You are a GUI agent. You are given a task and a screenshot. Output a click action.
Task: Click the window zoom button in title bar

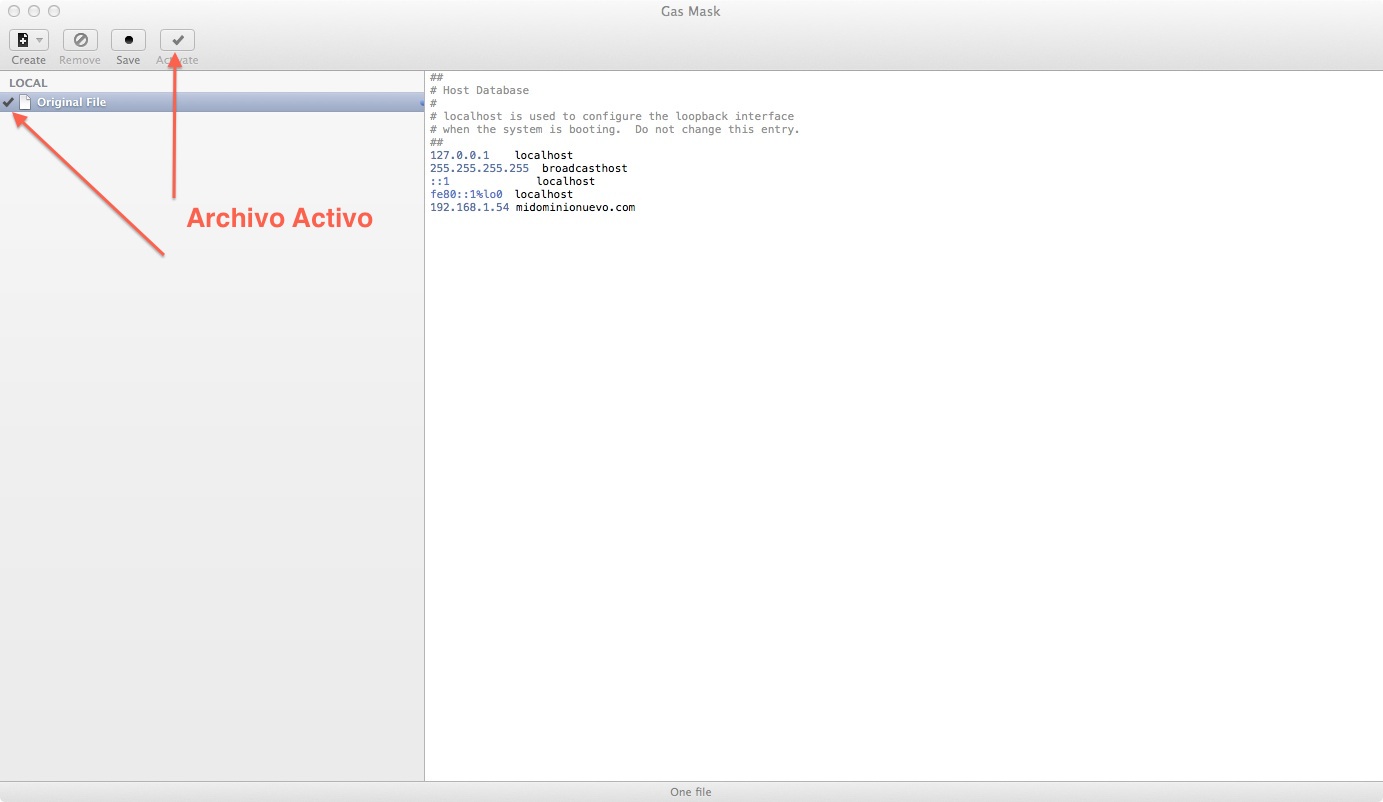pyautogui.click(x=54, y=11)
